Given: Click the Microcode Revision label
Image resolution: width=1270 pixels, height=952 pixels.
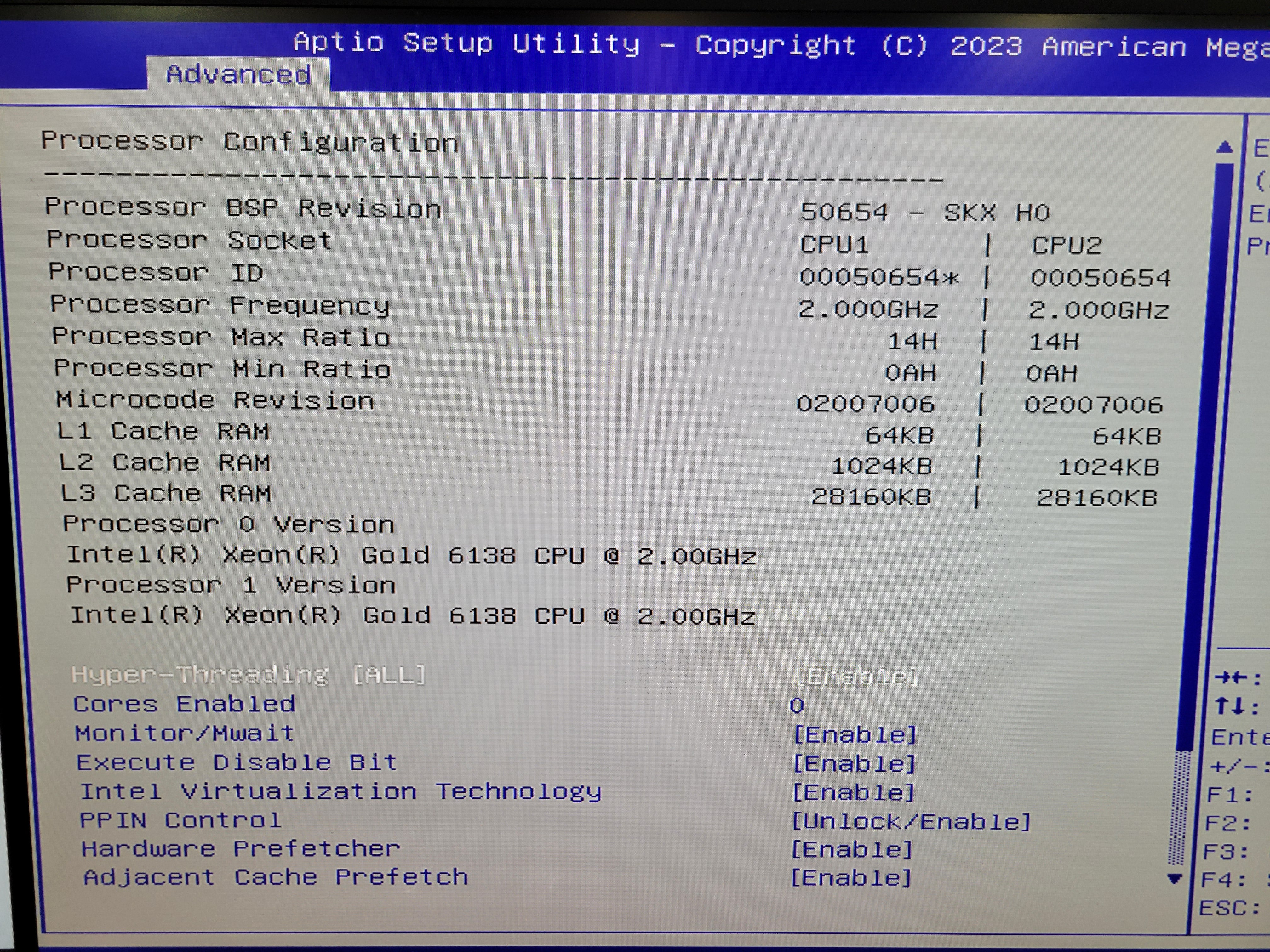Looking at the screenshot, I should click(215, 400).
